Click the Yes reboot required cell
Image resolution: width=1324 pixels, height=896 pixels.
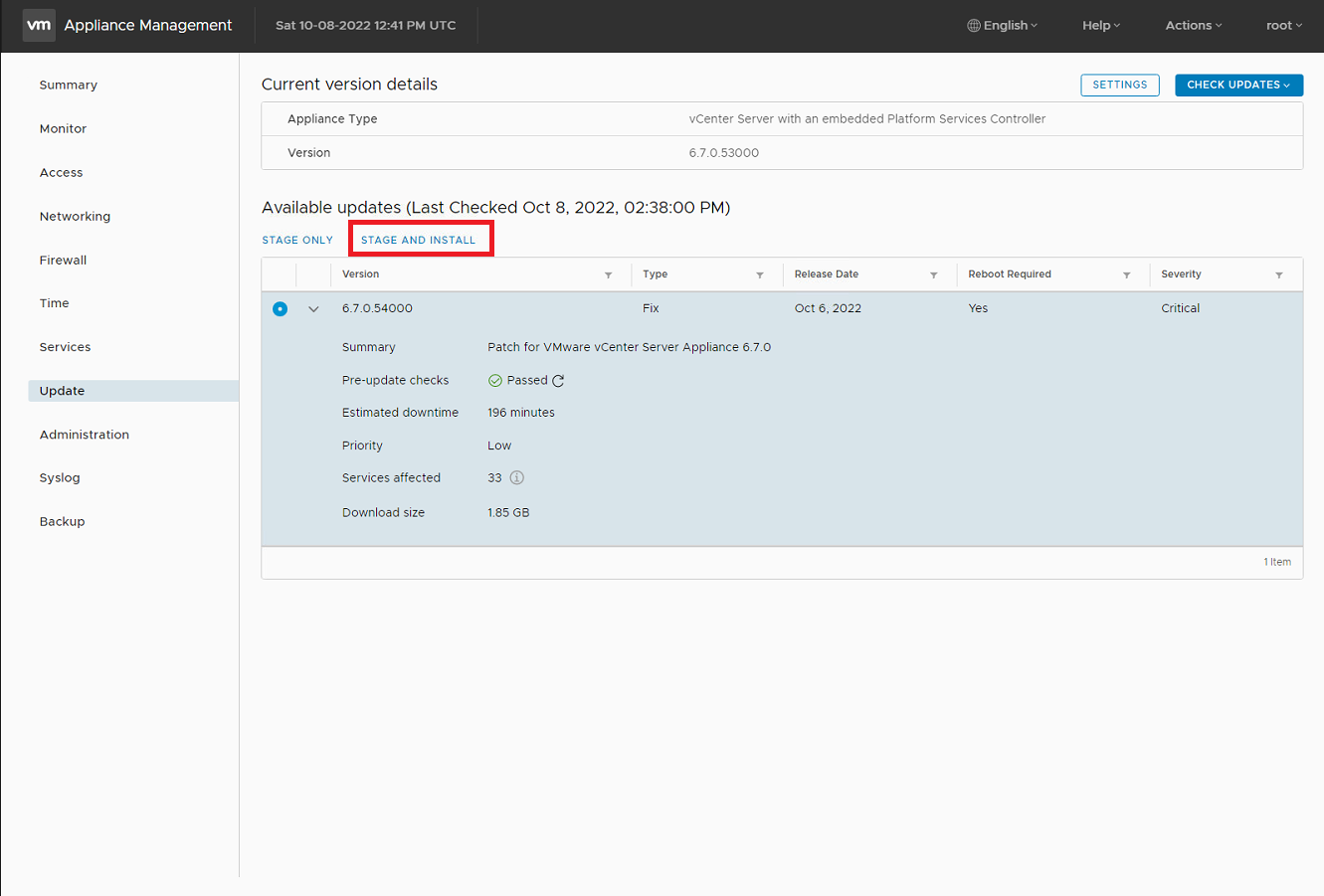[979, 308]
